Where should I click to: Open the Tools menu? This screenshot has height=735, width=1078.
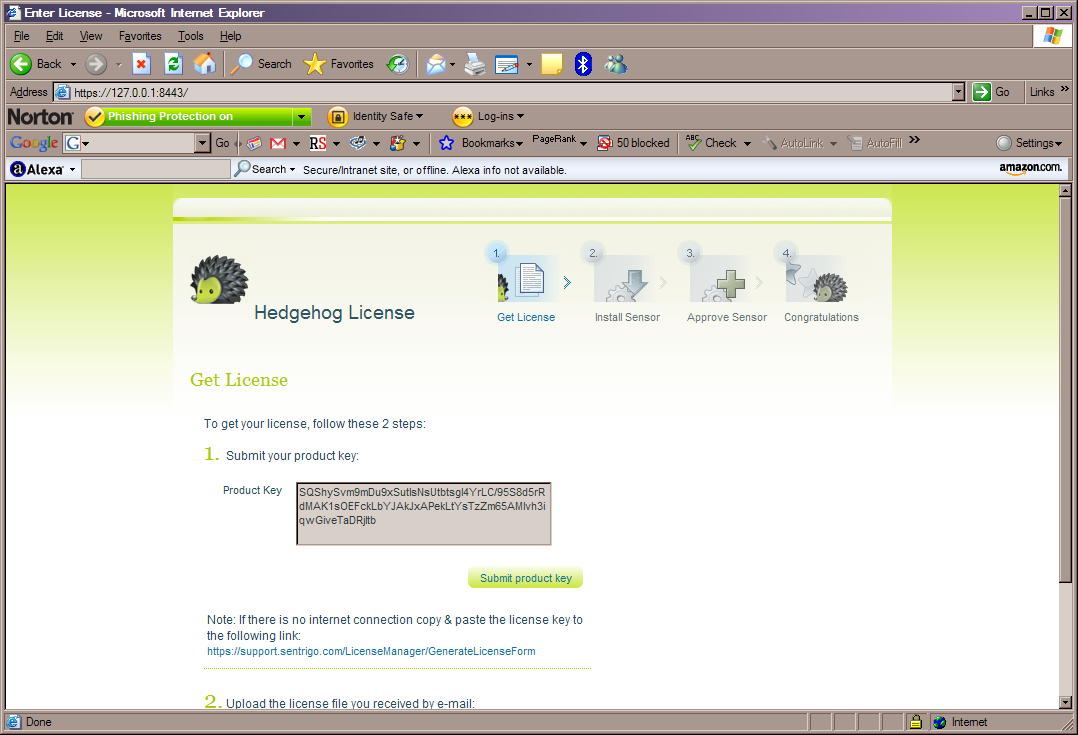click(x=190, y=36)
